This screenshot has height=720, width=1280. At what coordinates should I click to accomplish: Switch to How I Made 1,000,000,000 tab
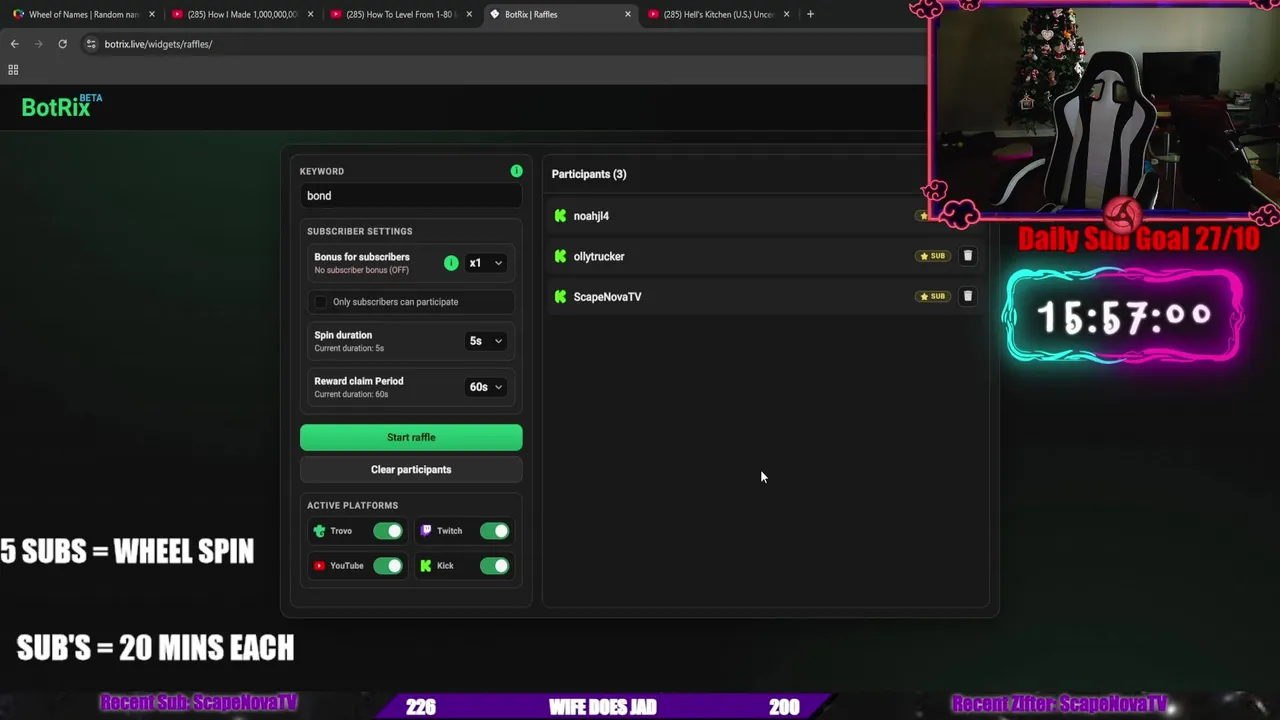click(243, 14)
